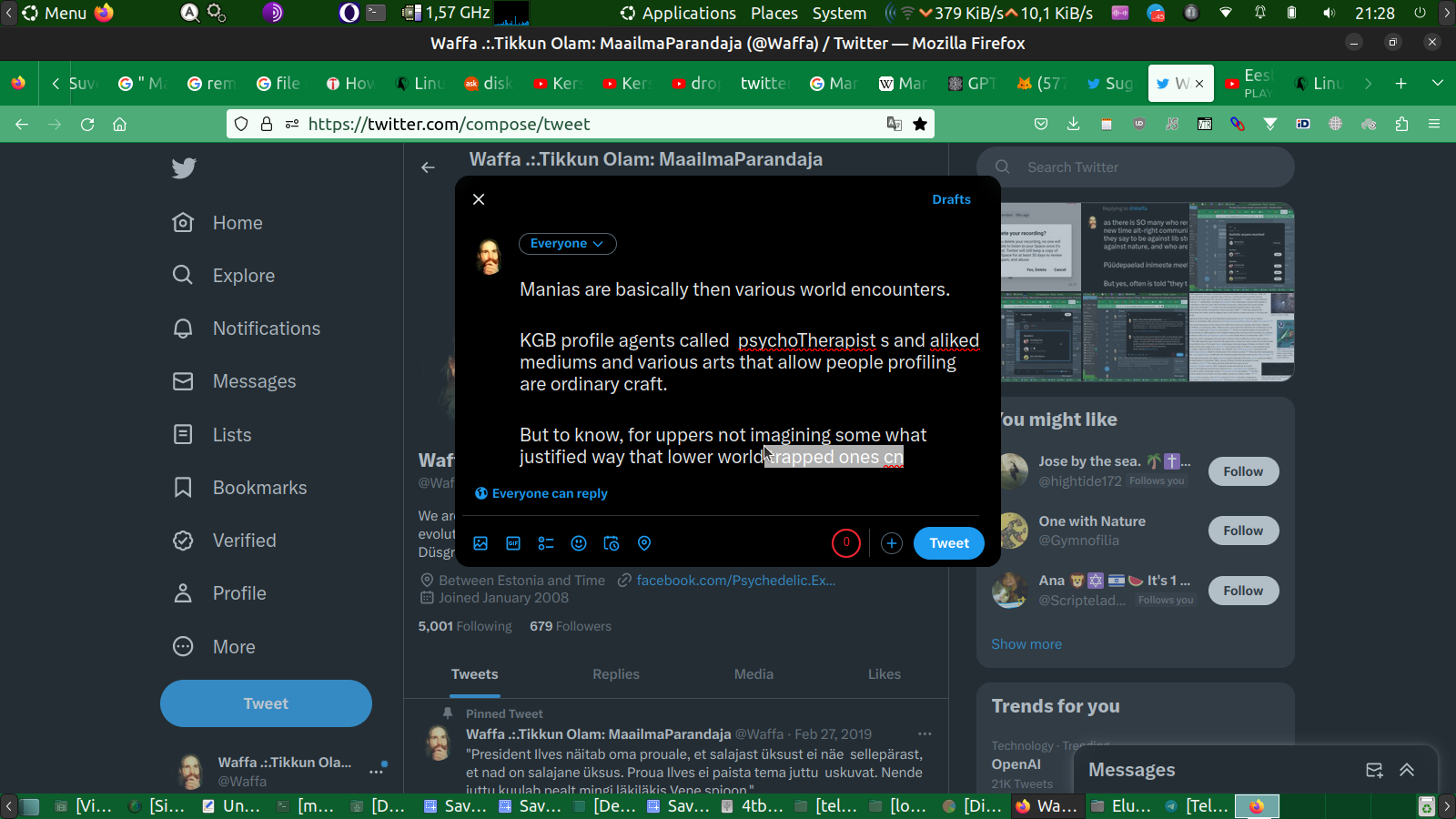
Task: Switch to the Likes tab
Action: pos(885,674)
